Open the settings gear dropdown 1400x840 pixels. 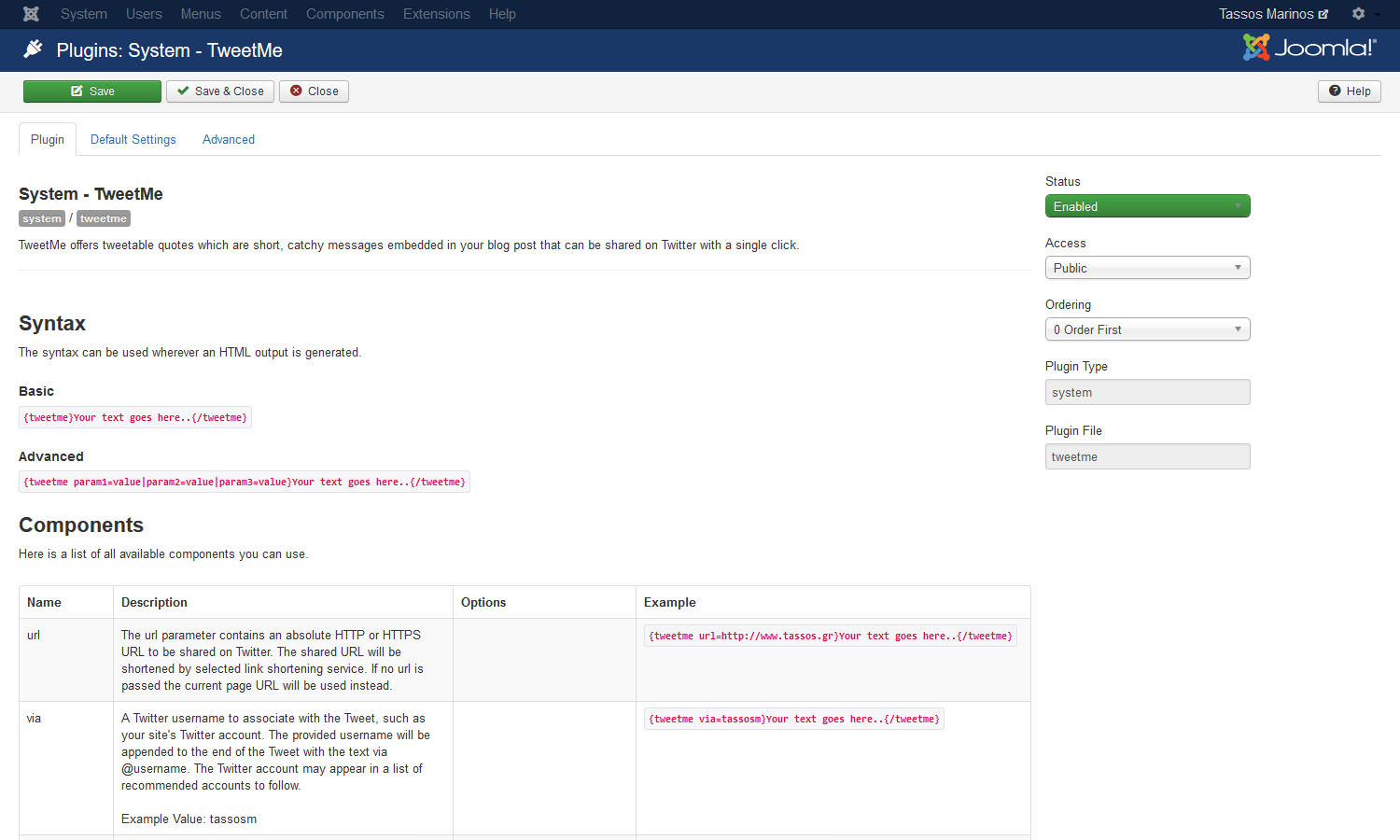click(x=1365, y=14)
